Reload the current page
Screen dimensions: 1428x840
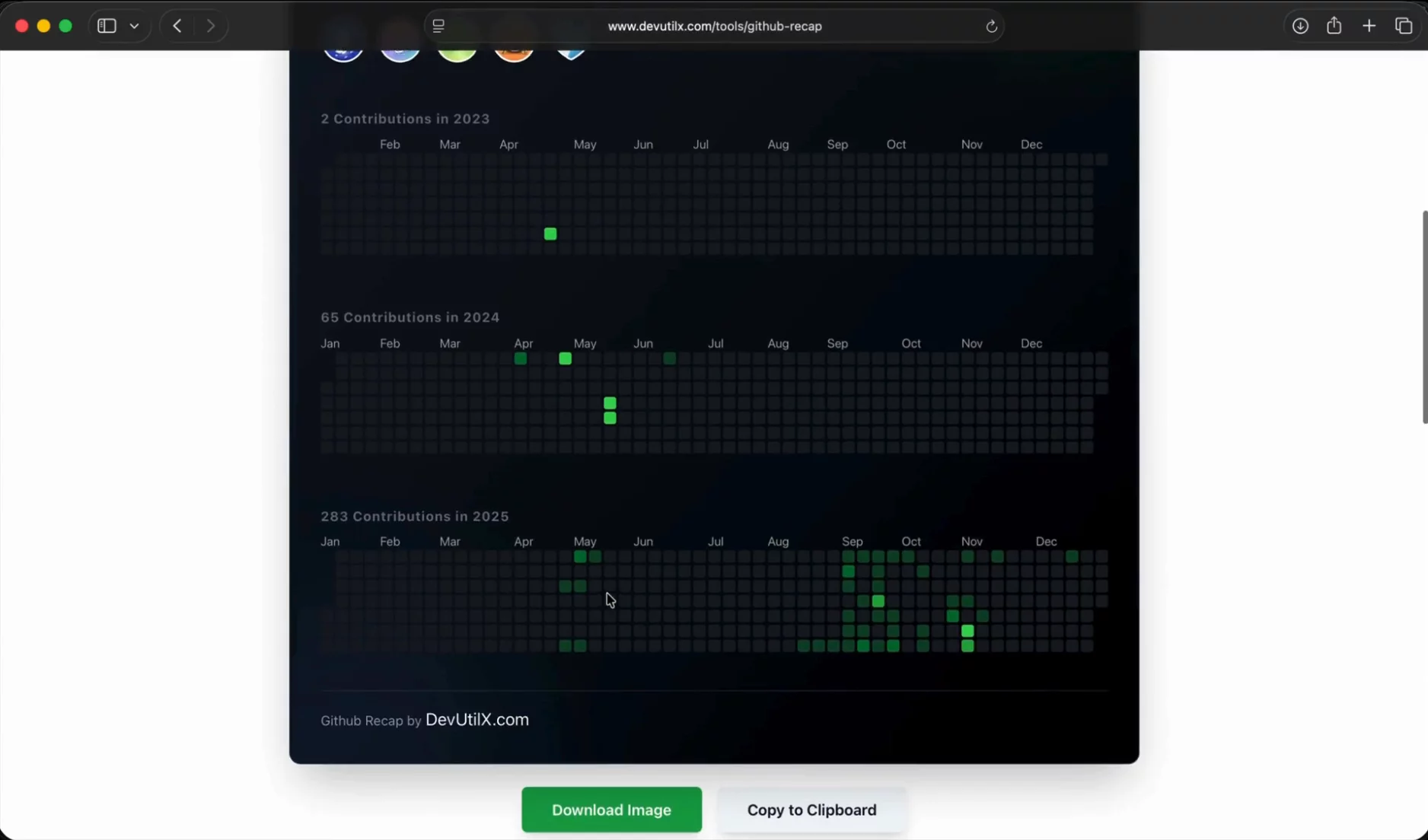pyautogui.click(x=991, y=25)
